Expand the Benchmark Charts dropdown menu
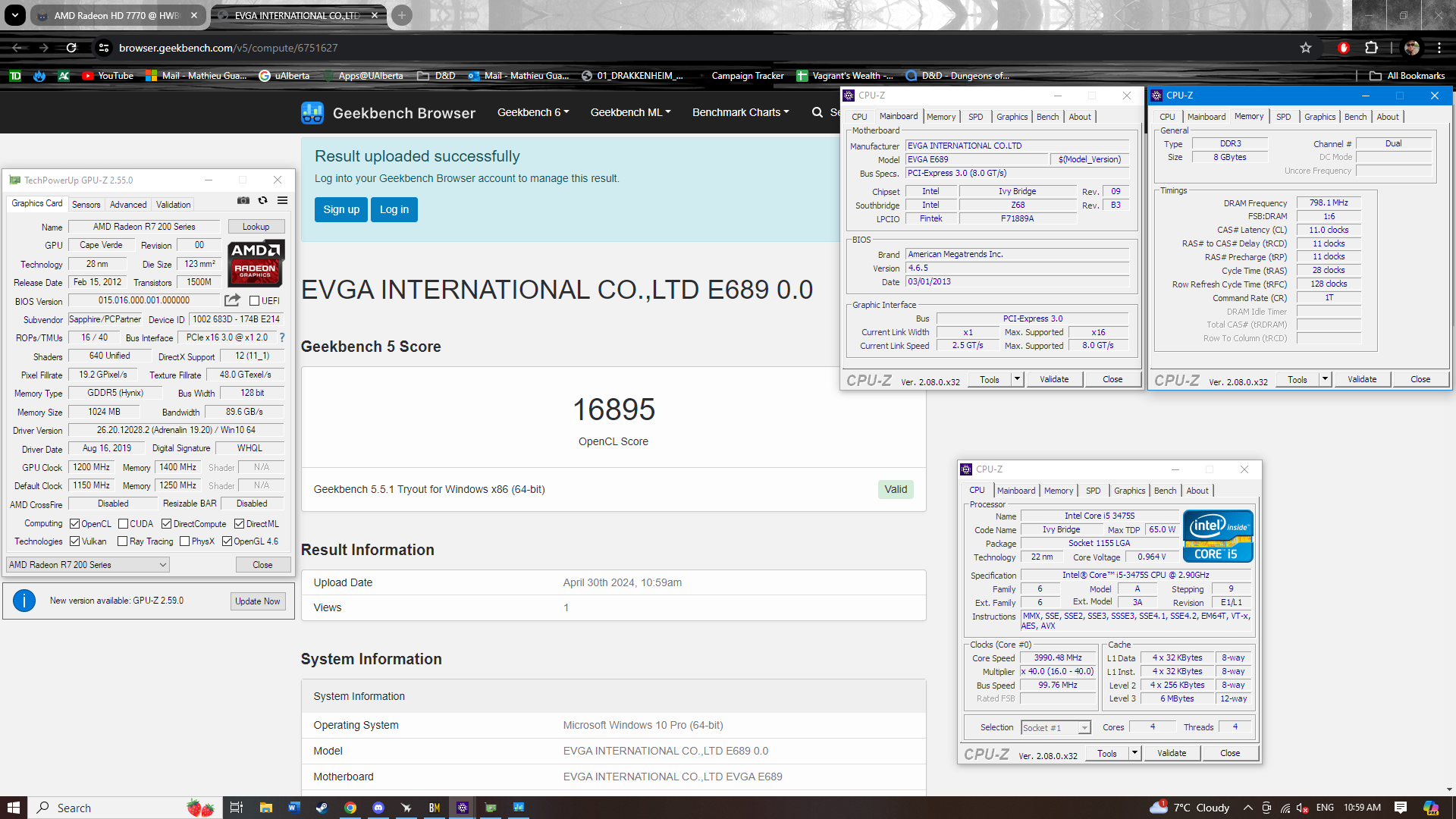 coord(740,112)
